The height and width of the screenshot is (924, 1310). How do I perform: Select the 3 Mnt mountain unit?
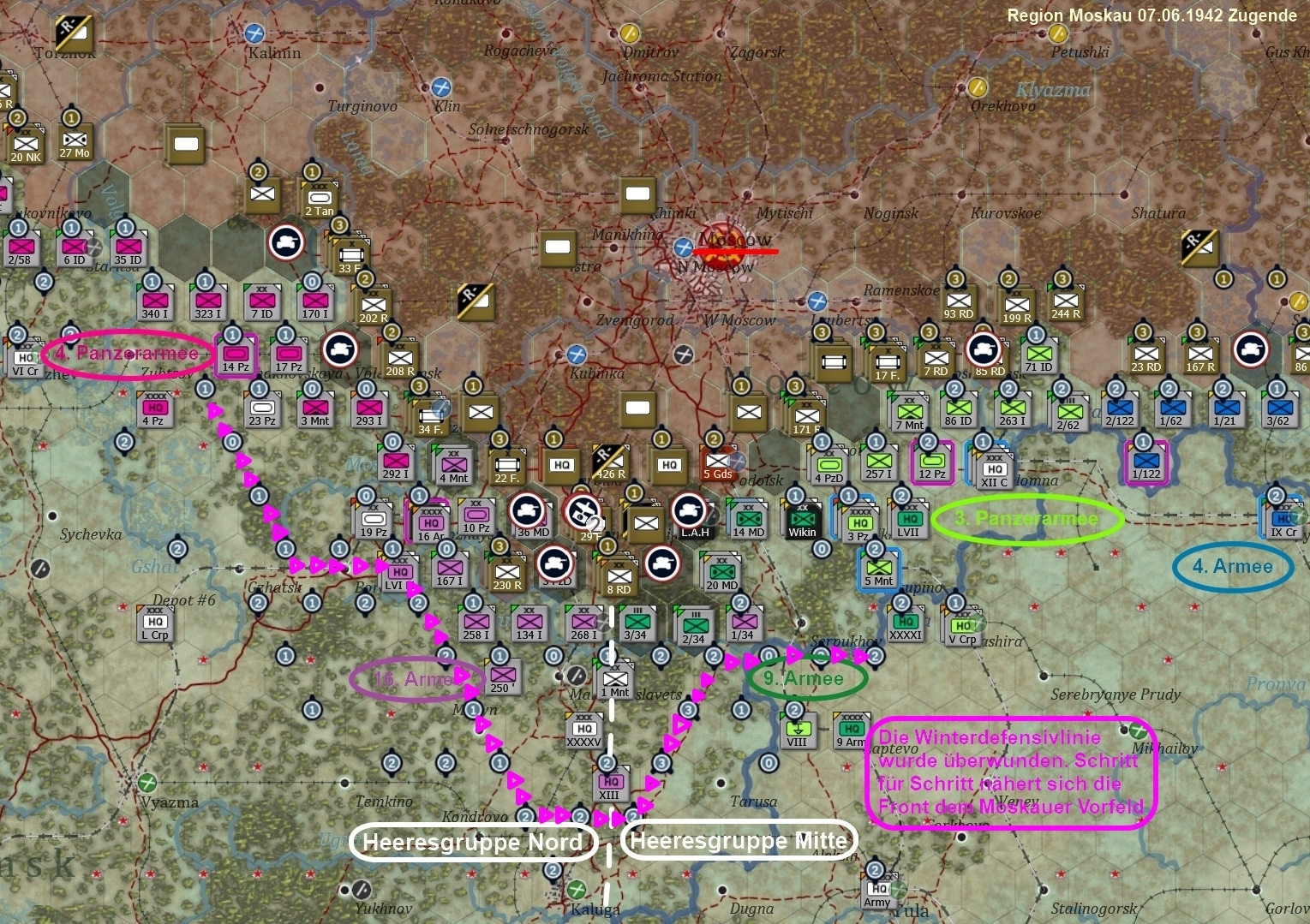(x=315, y=408)
